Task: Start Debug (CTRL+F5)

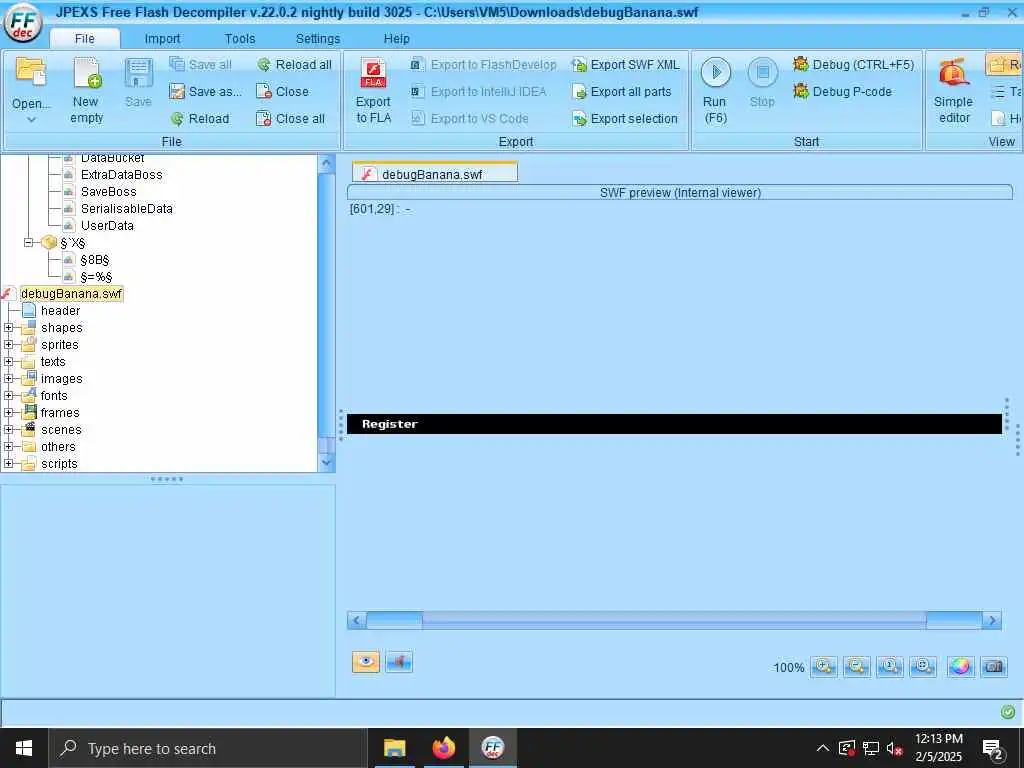Action: (x=854, y=64)
